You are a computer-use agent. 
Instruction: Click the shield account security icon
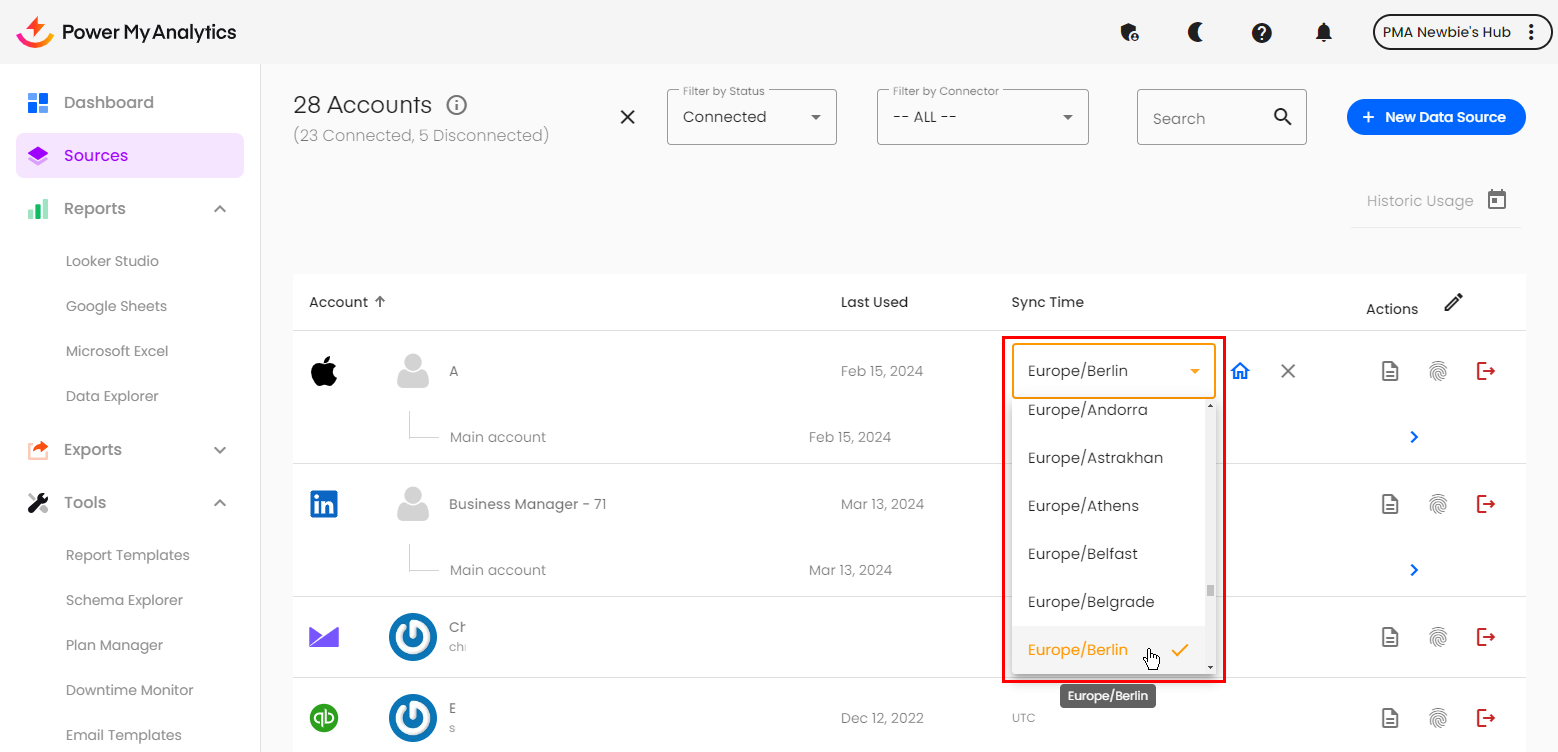click(1129, 33)
